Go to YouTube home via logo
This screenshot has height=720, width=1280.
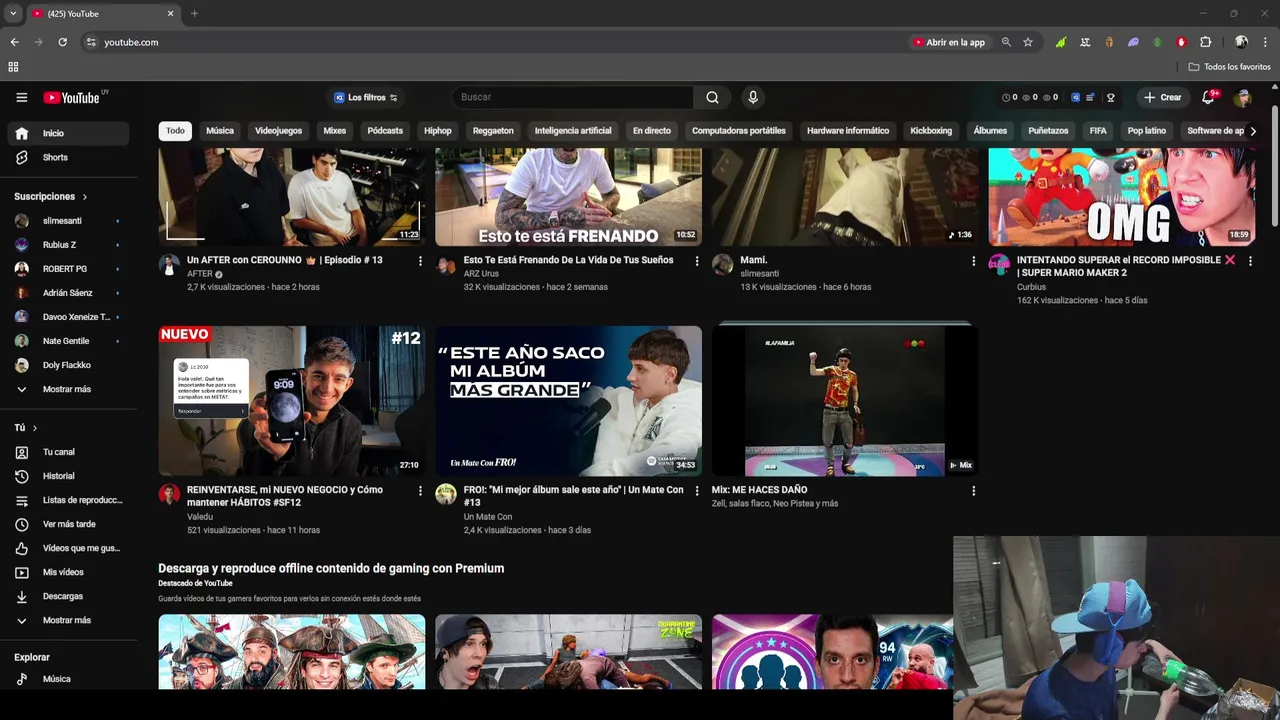click(72, 97)
